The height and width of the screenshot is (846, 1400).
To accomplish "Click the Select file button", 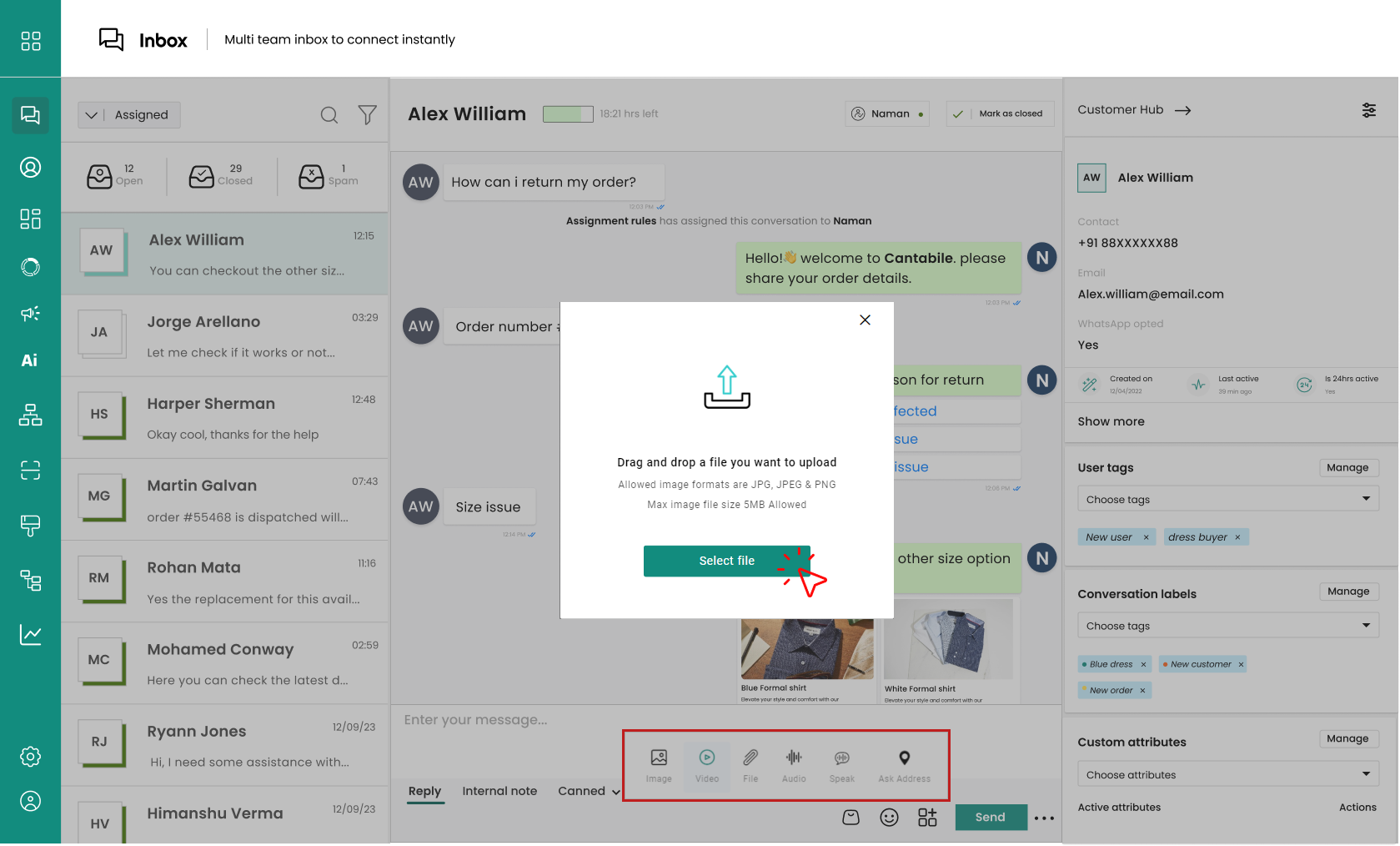I will pyautogui.click(x=726, y=561).
